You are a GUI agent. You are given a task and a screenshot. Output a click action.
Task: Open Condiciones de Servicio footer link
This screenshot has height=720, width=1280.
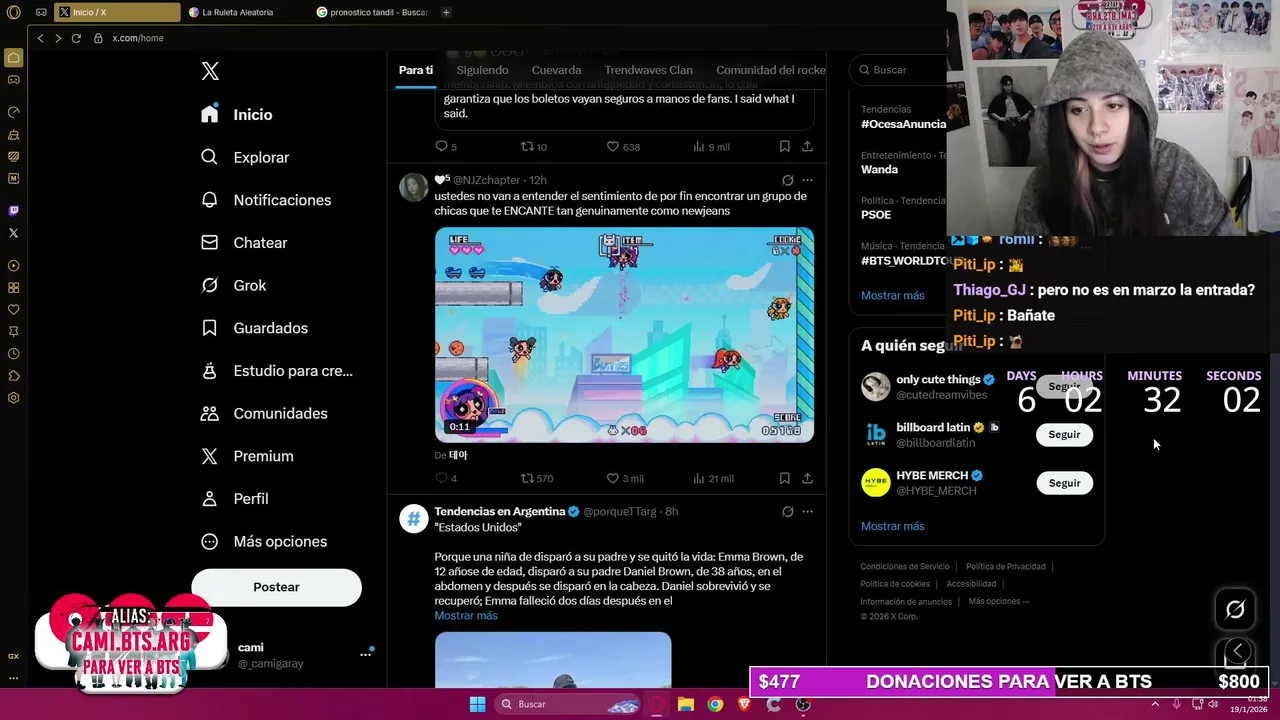click(903, 566)
